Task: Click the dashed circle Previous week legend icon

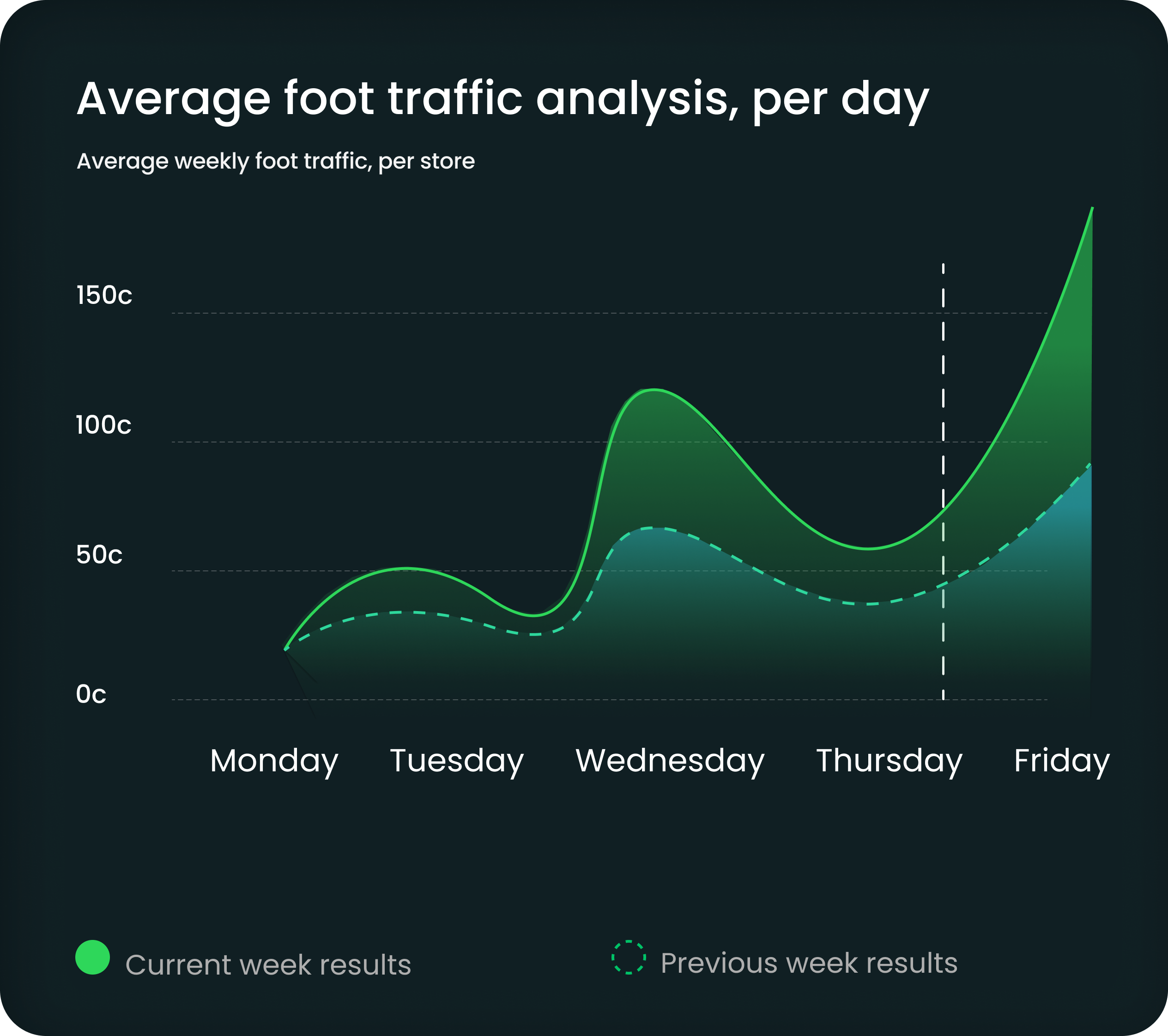Action: tap(629, 957)
